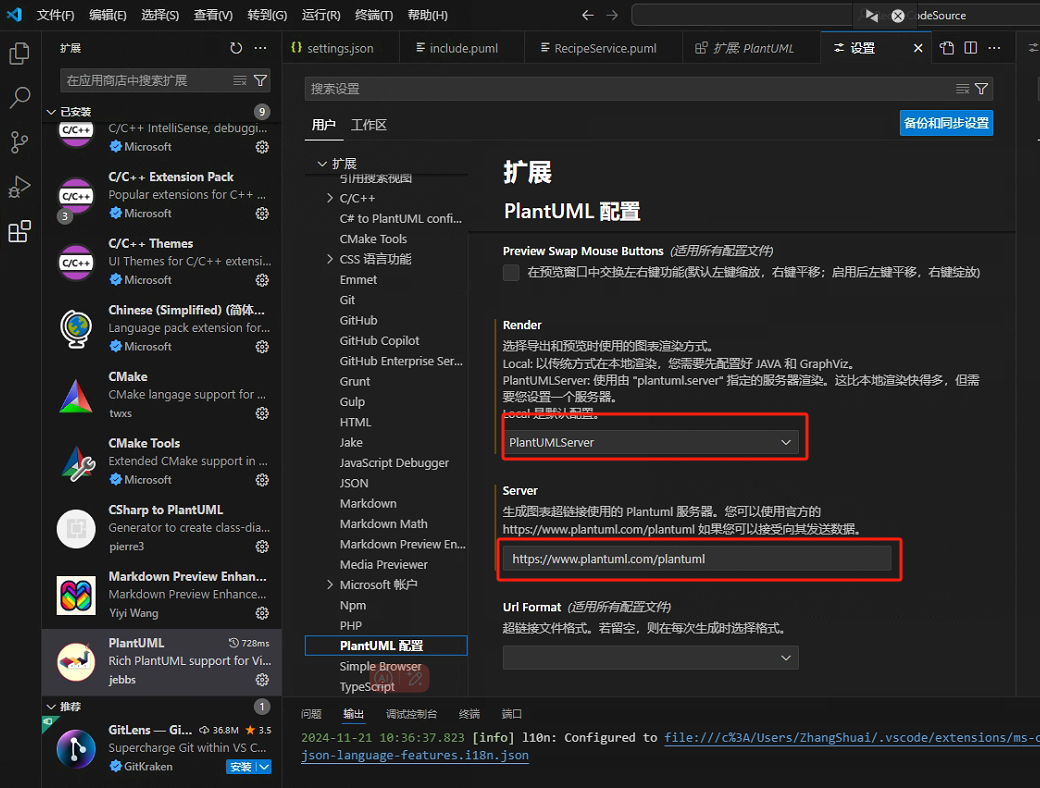Manage Markdown Preview Enhanced gear icon

[262, 613]
